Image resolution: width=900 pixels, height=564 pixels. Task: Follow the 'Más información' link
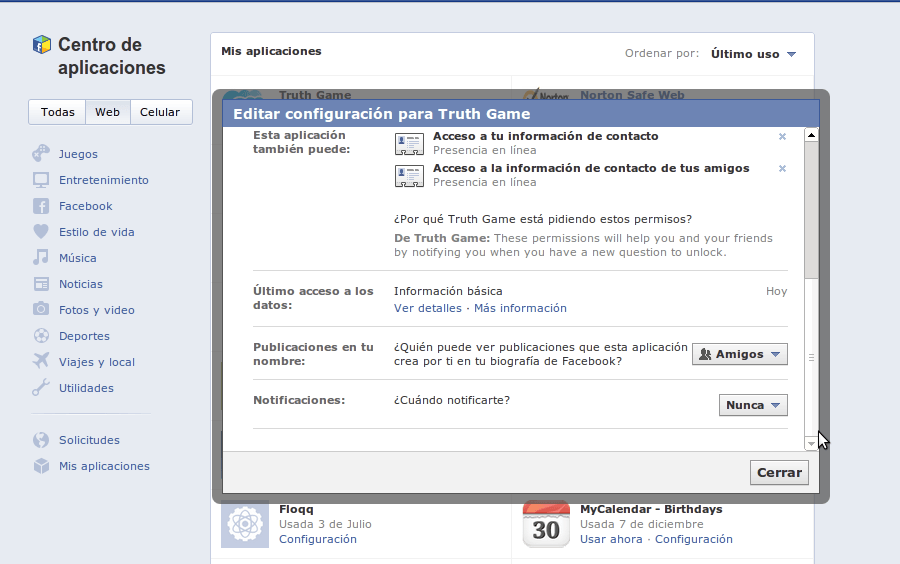[520, 308]
